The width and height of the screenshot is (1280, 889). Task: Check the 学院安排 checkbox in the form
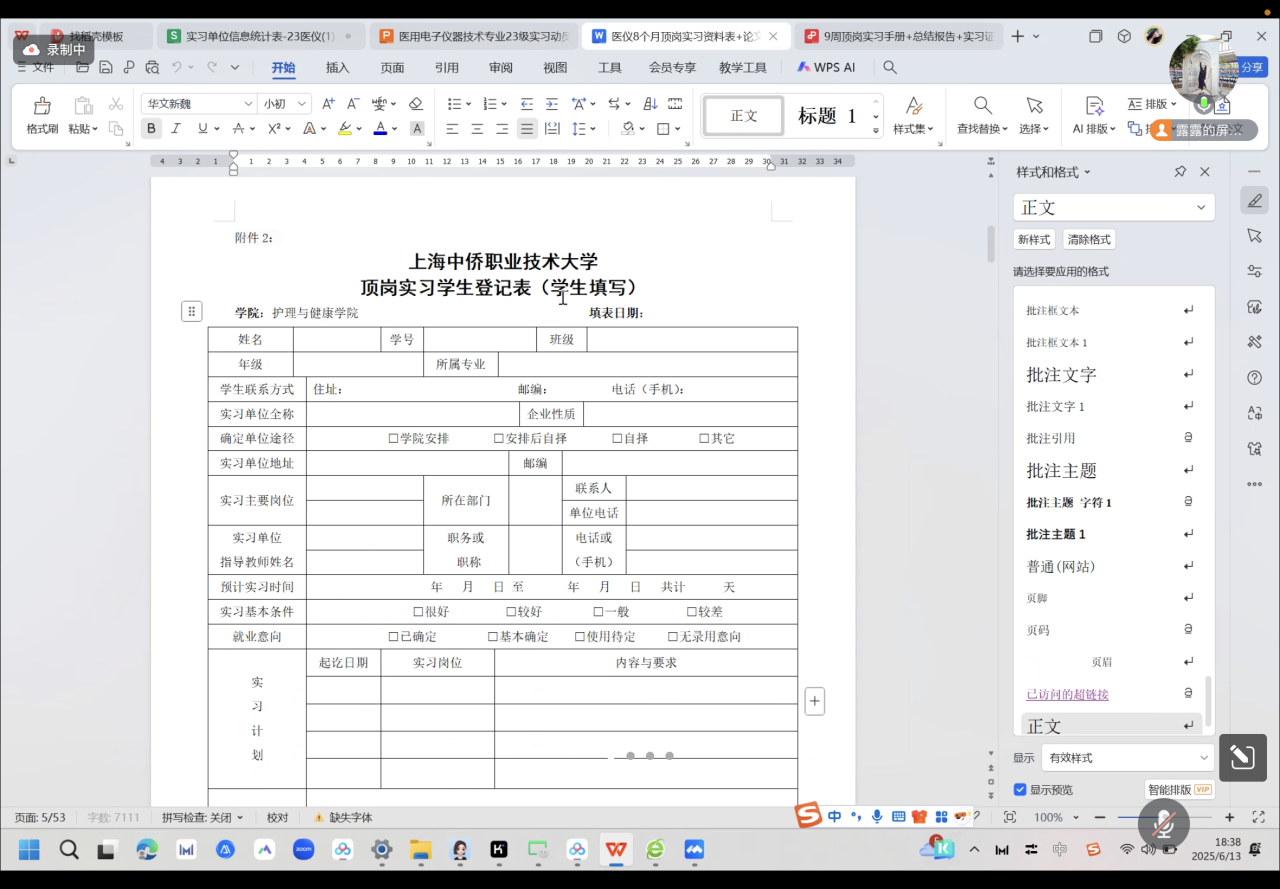coord(393,438)
